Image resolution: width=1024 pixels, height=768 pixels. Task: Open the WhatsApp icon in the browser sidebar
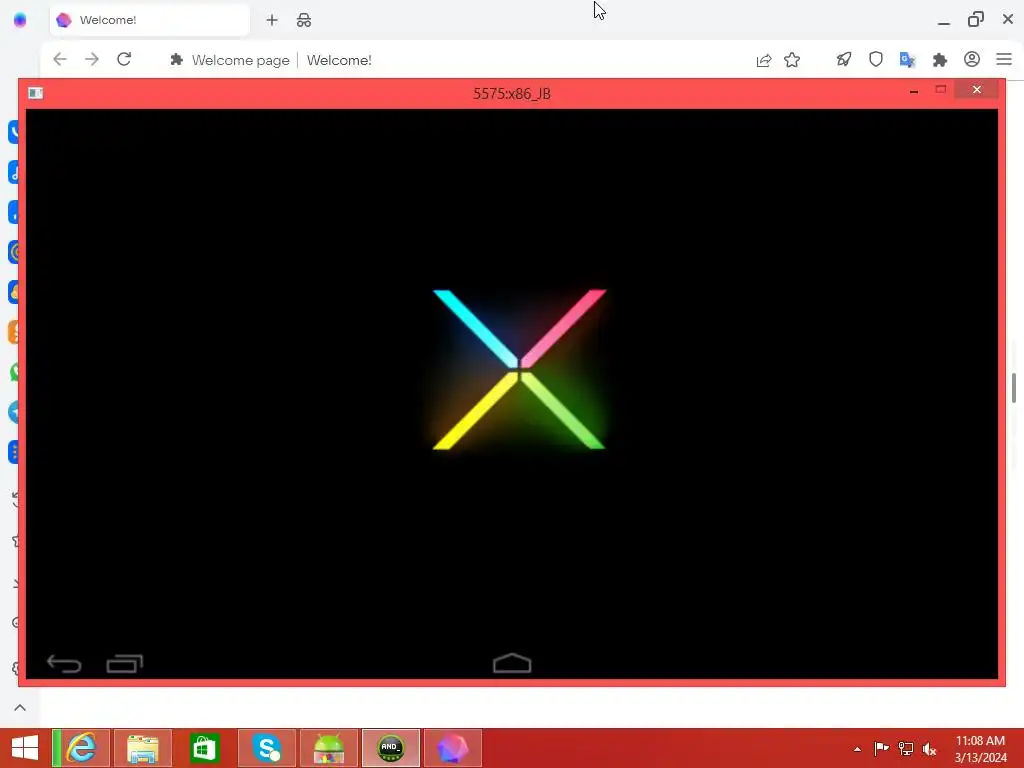pyautogui.click(x=14, y=372)
